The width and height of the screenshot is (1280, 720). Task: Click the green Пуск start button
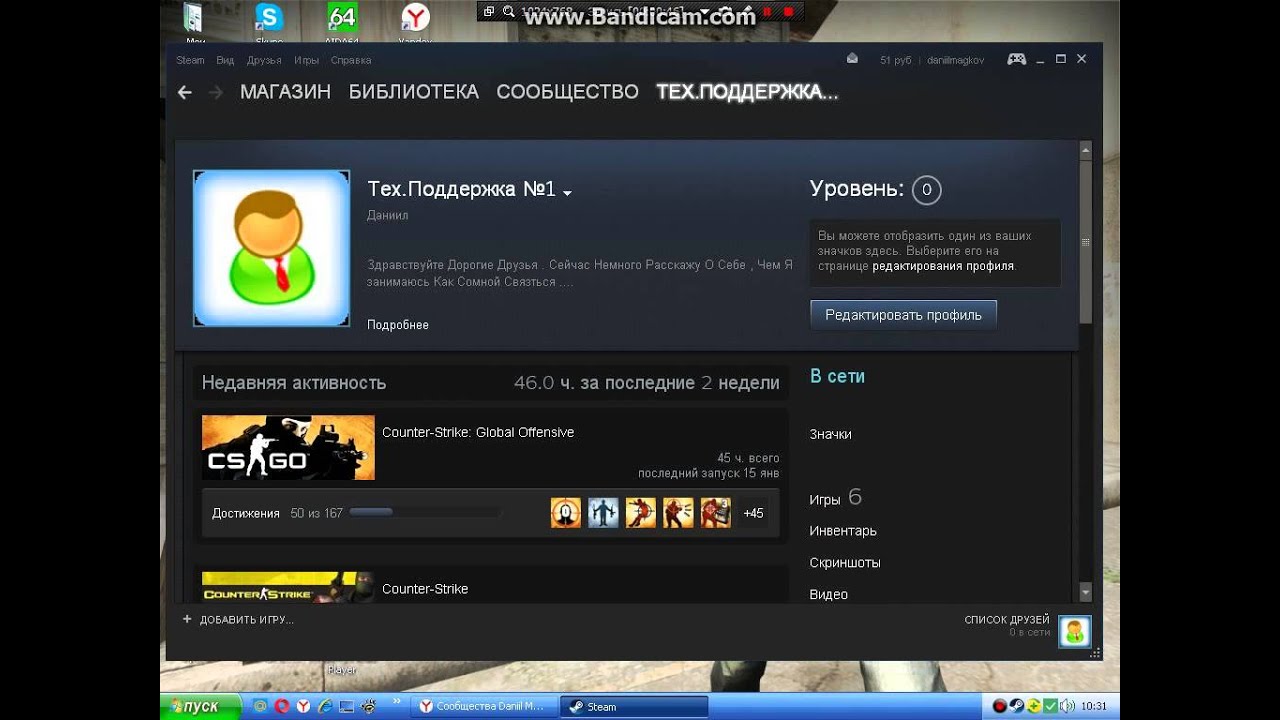(x=201, y=706)
